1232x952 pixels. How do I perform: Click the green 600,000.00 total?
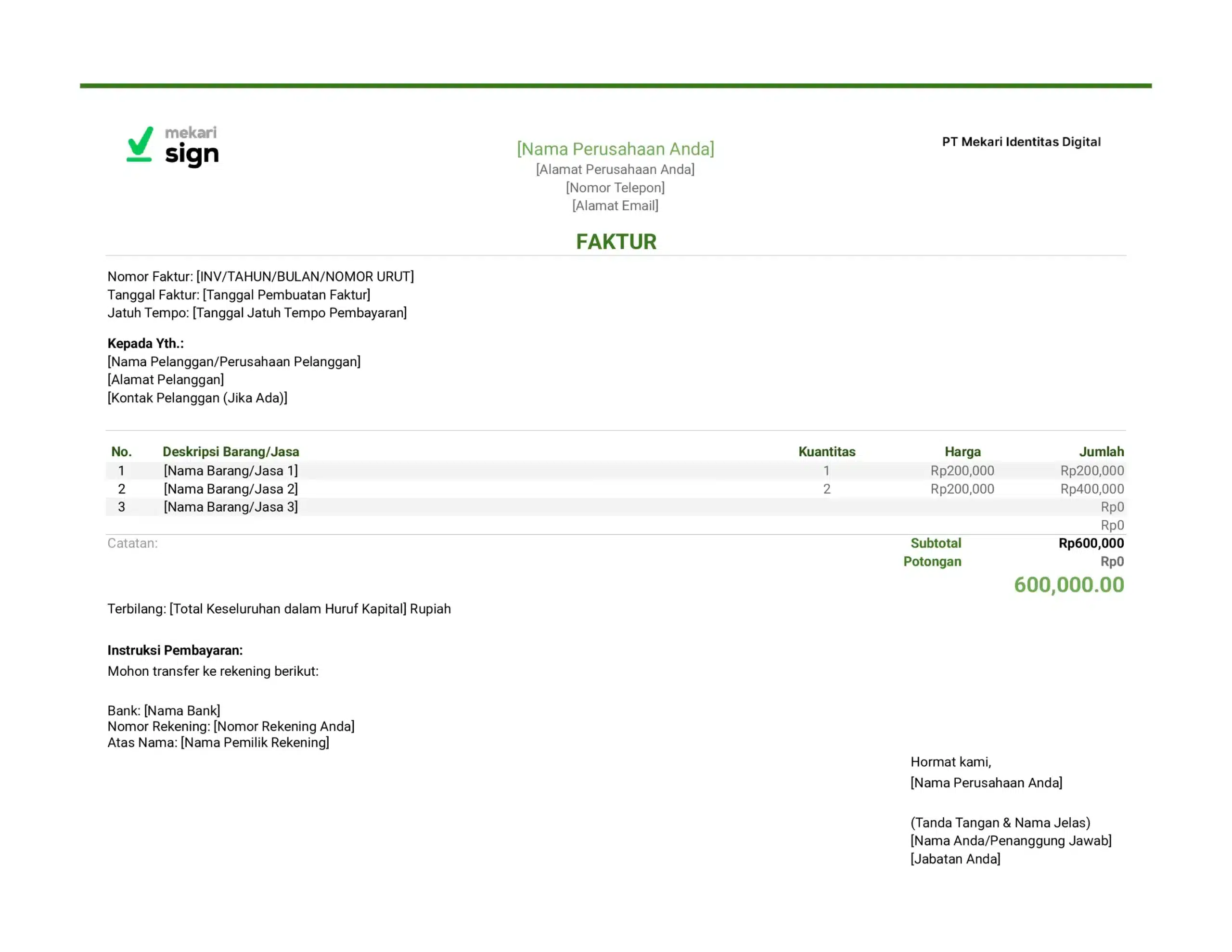[x=1068, y=585]
